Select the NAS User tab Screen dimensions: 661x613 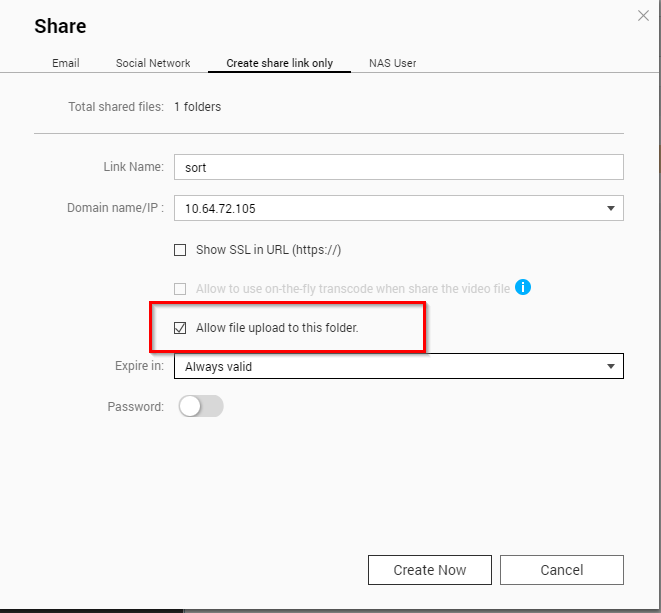pos(392,63)
